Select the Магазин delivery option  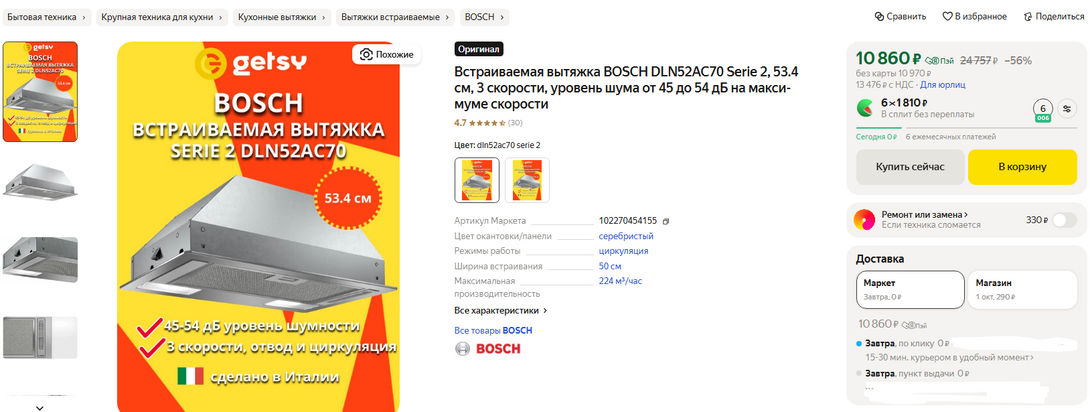[1022, 290]
